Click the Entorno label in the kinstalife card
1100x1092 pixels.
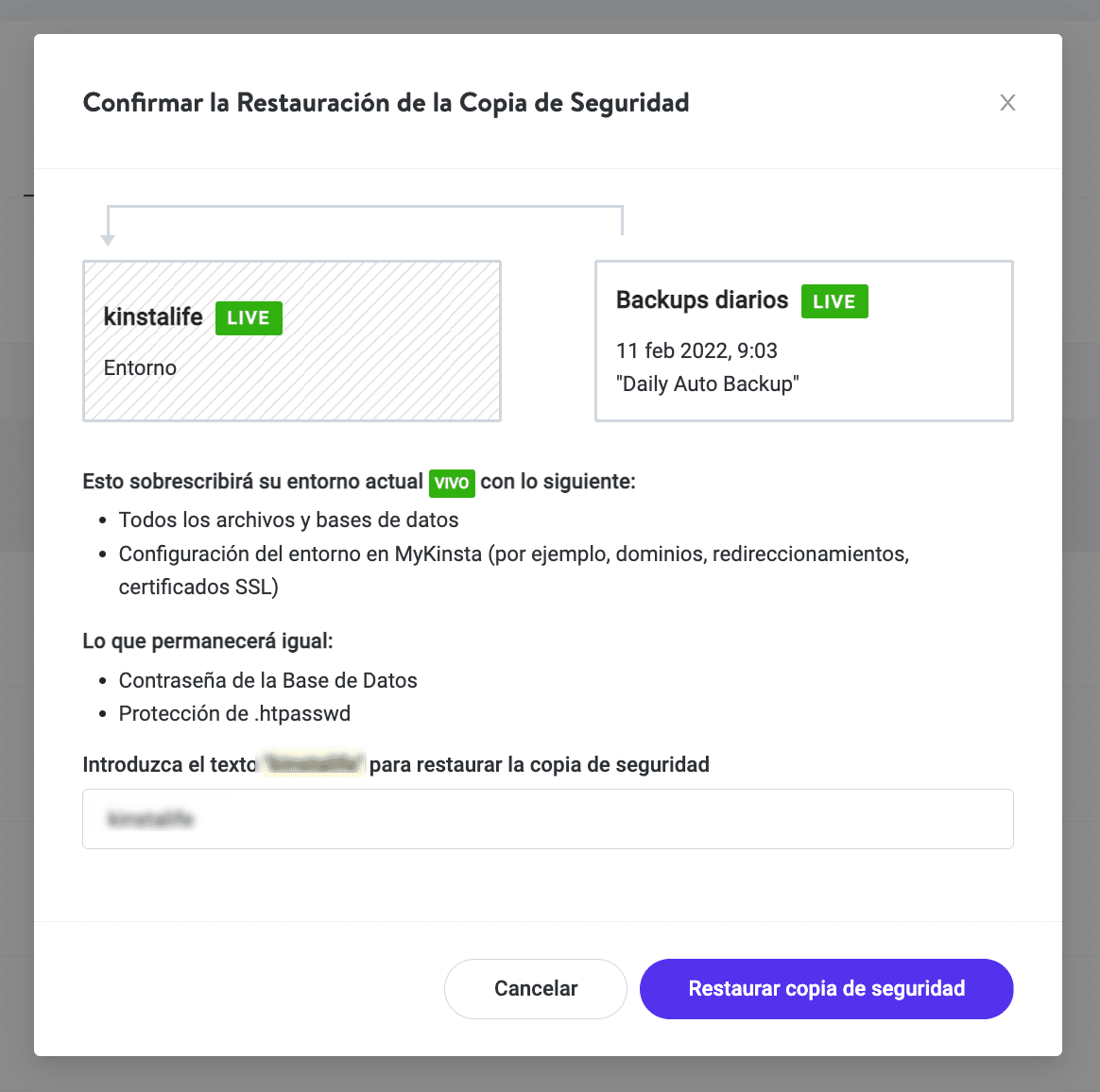(x=140, y=368)
